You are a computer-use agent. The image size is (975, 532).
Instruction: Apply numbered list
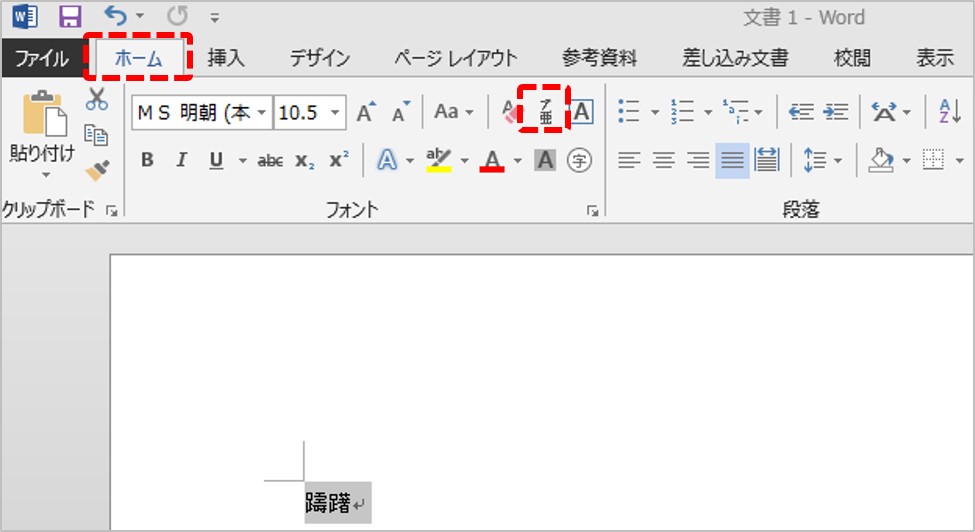click(682, 112)
